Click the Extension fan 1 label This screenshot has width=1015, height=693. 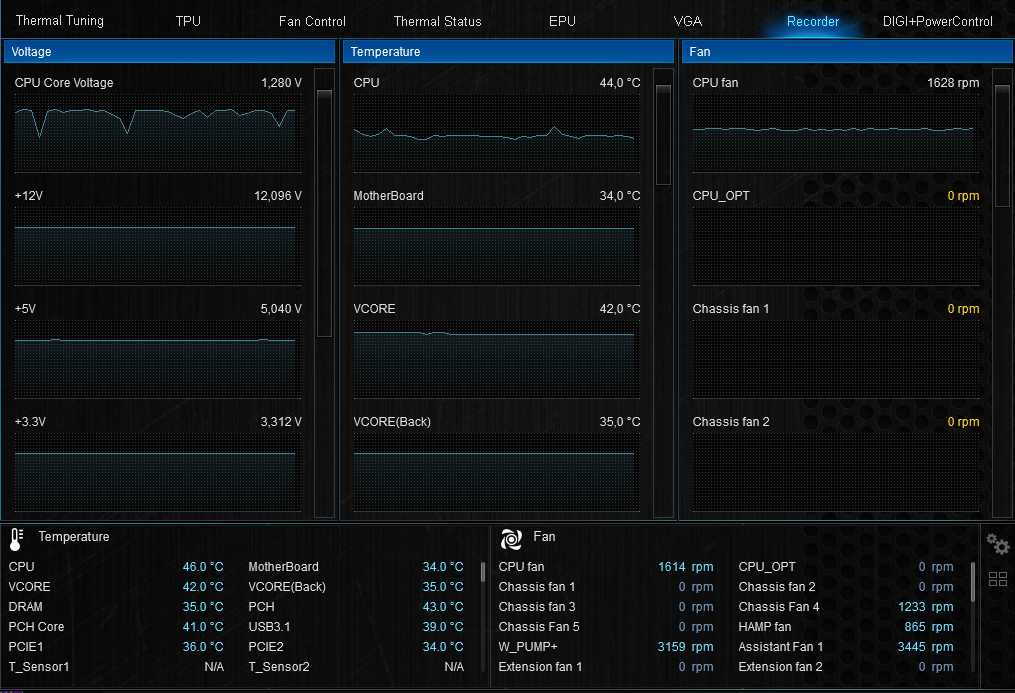click(540, 667)
